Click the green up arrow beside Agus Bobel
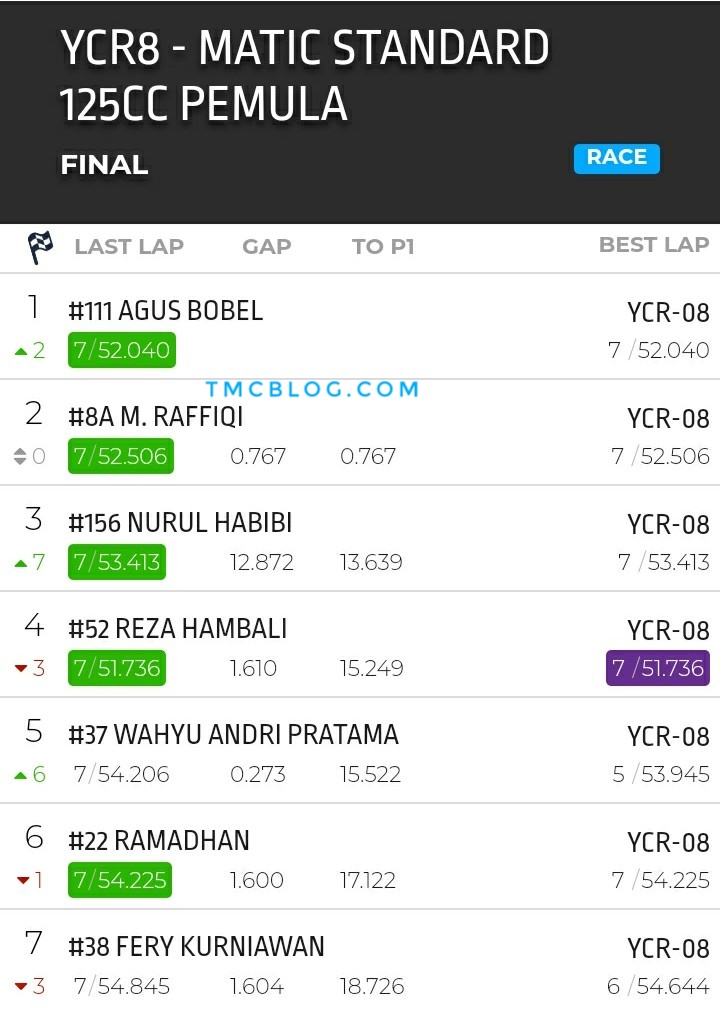The height and width of the screenshot is (1009, 720). coord(21,351)
